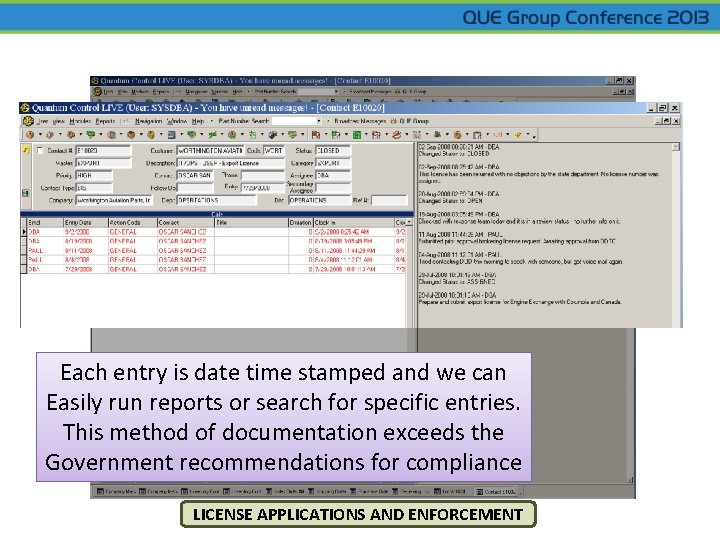This screenshot has height=540, width=720.
Task: Click the Customer field WORTHINGTON AVIATI
Action: point(210,151)
